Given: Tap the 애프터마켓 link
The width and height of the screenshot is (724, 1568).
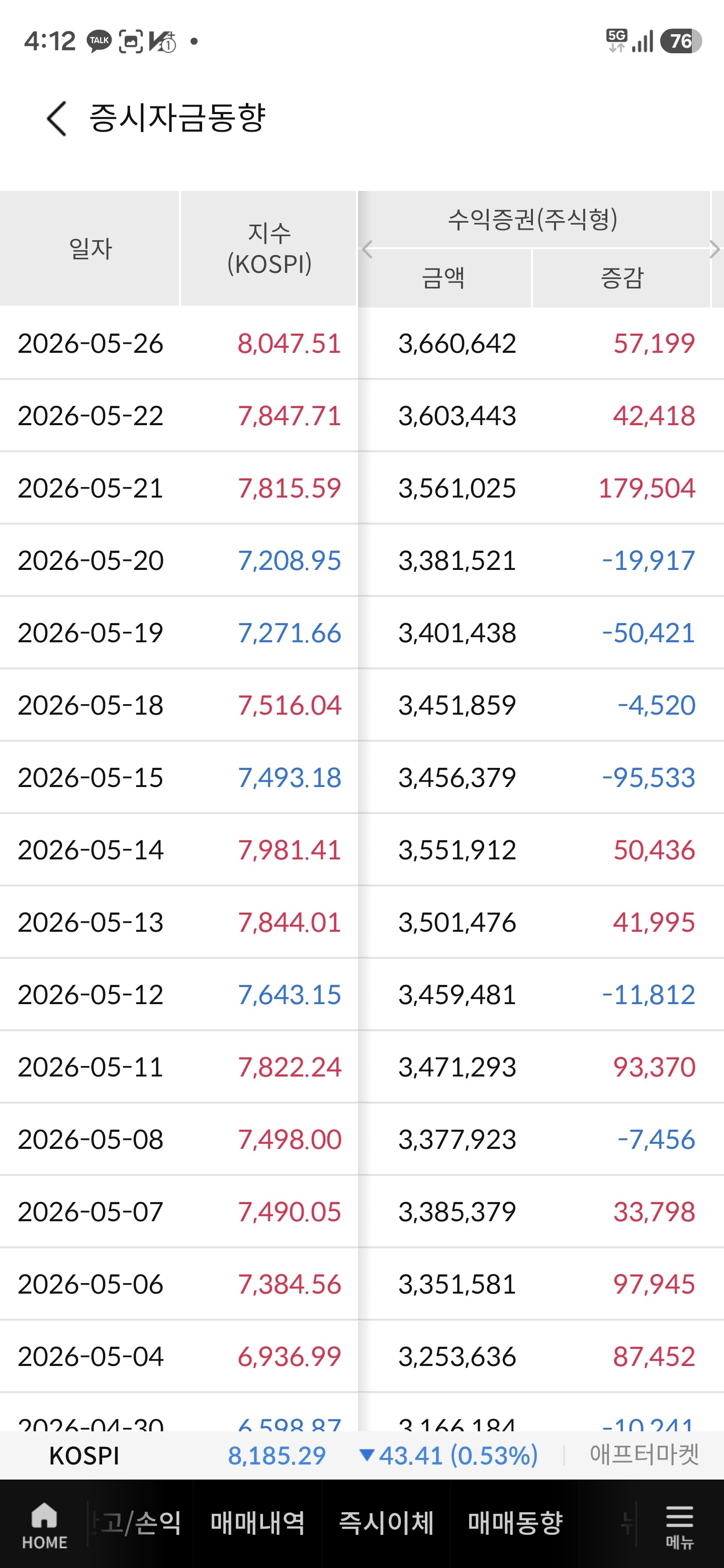Looking at the screenshot, I should [644, 1455].
